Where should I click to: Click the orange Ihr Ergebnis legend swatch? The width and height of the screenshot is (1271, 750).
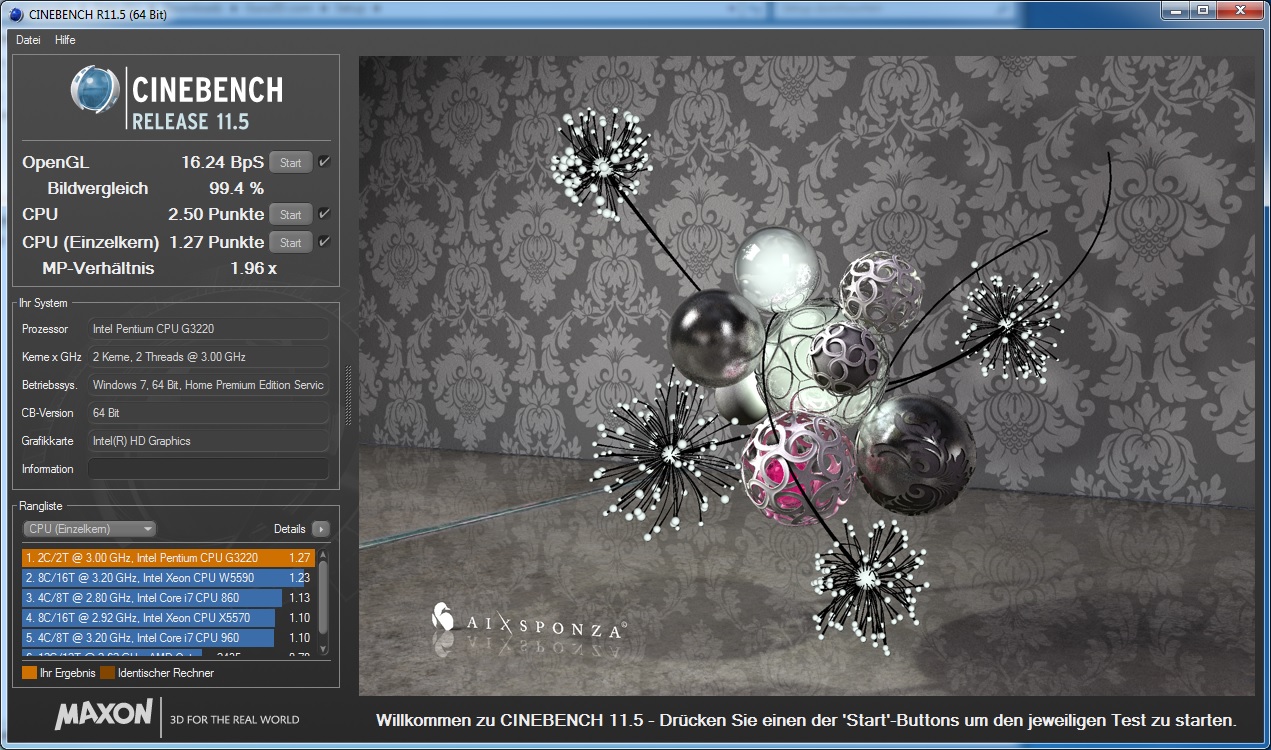click(x=29, y=673)
